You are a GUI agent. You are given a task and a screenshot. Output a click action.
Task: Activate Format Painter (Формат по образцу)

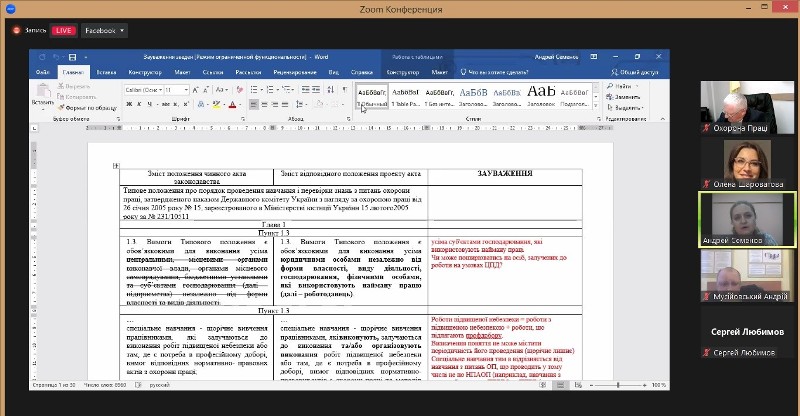[x=87, y=108]
